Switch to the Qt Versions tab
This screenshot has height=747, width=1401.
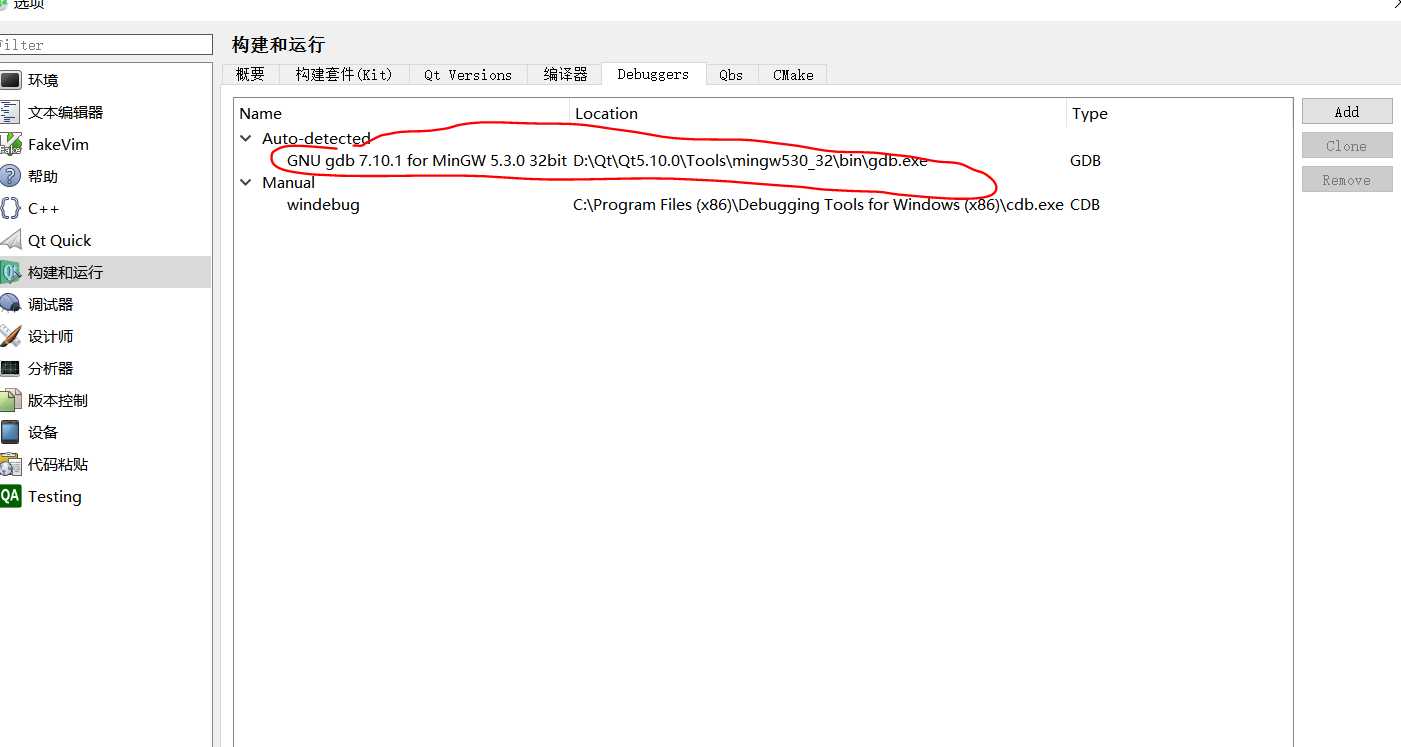click(468, 74)
